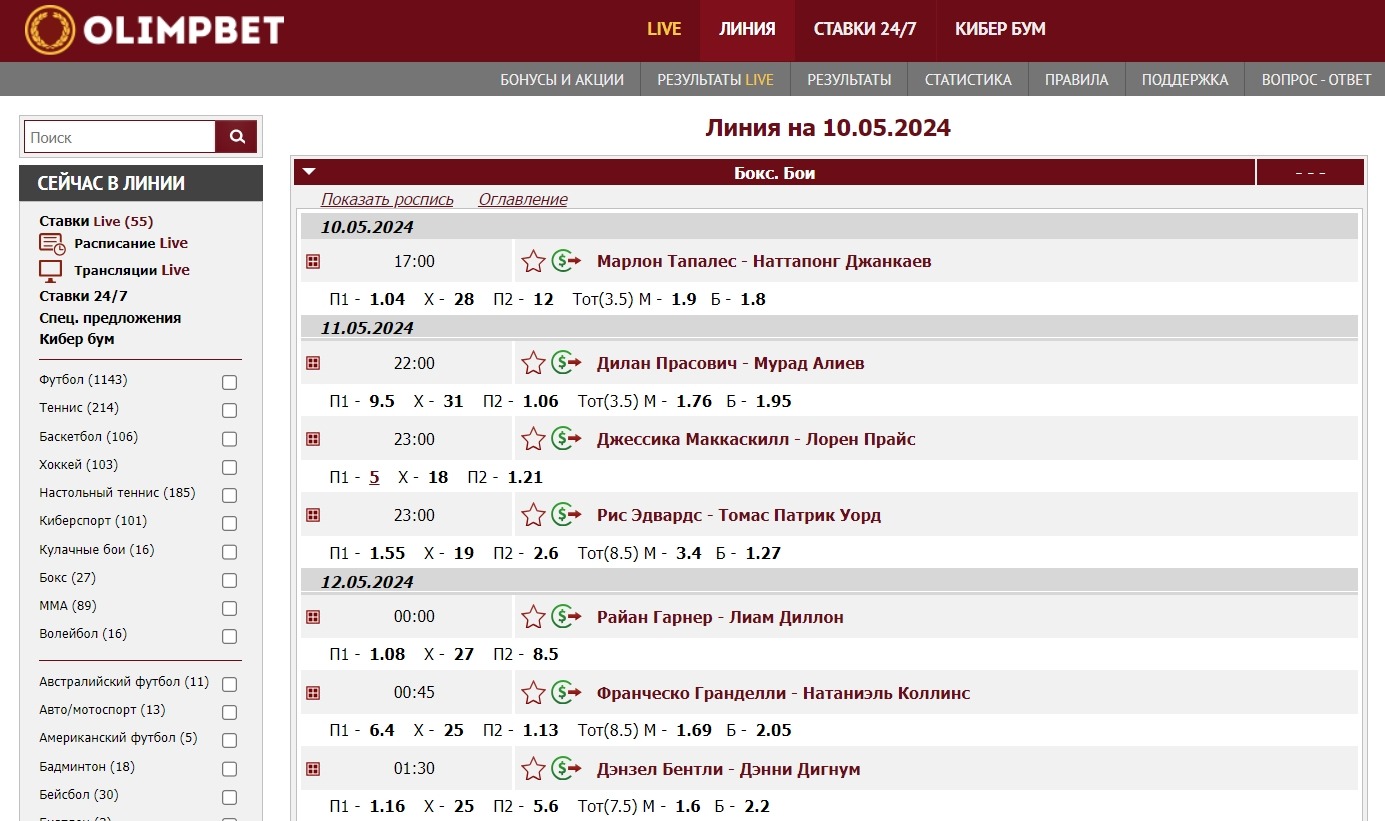
Task: Click the Показать роспись link
Action: (x=387, y=199)
